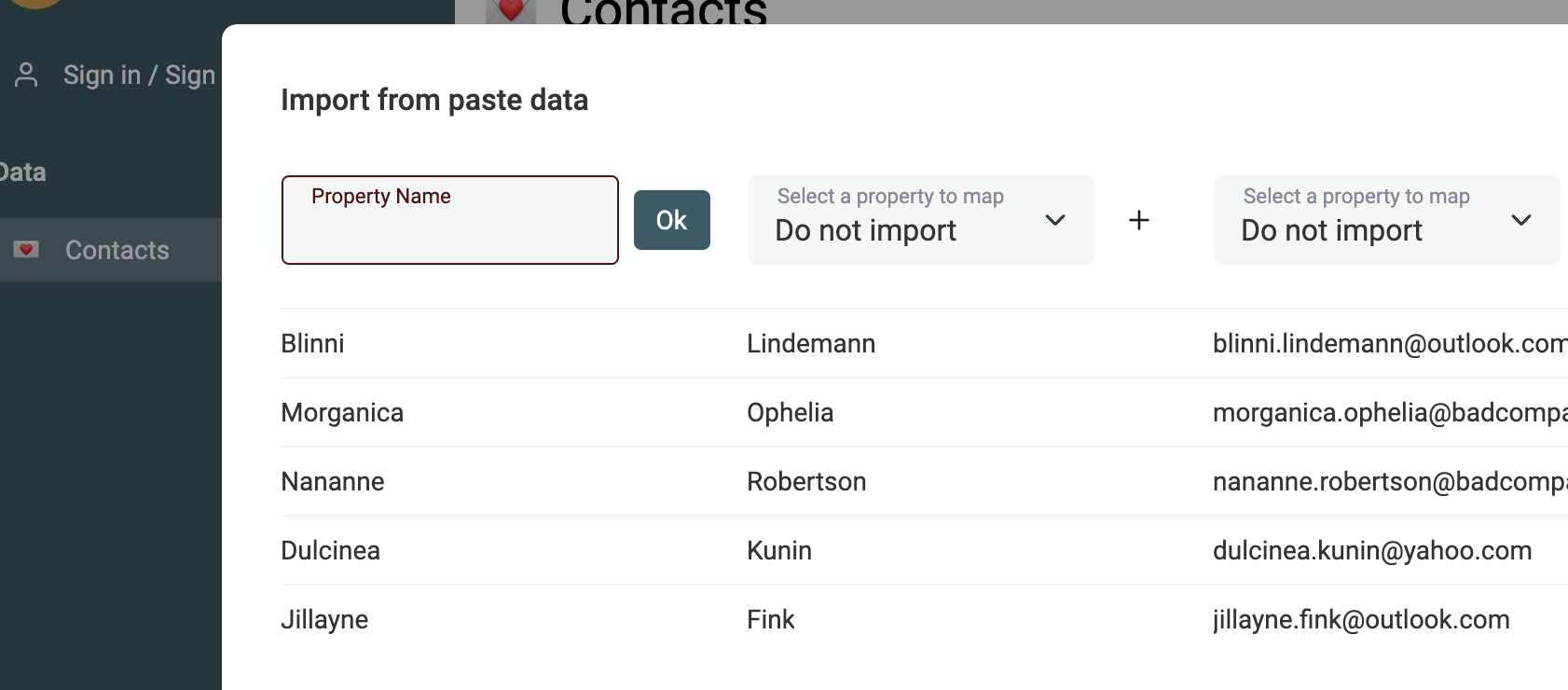Image resolution: width=1568 pixels, height=690 pixels.
Task: Open Contacts in the sidebar menu
Action: point(117,250)
